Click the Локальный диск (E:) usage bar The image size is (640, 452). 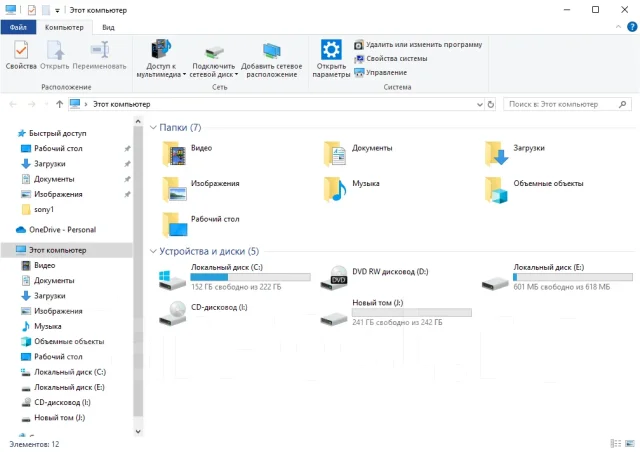[x=573, y=277]
